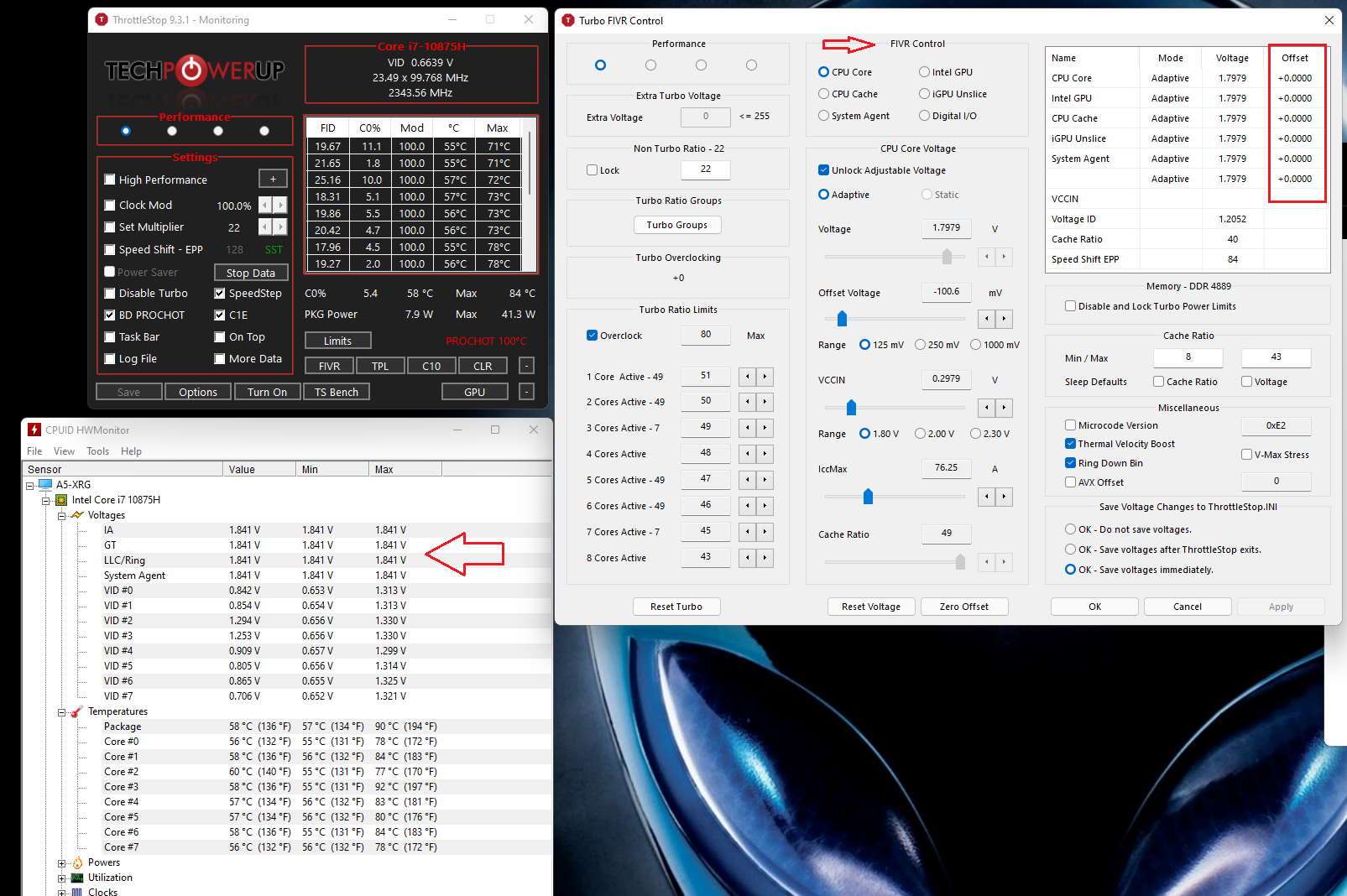Click the Stop Data button

(251, 273)
